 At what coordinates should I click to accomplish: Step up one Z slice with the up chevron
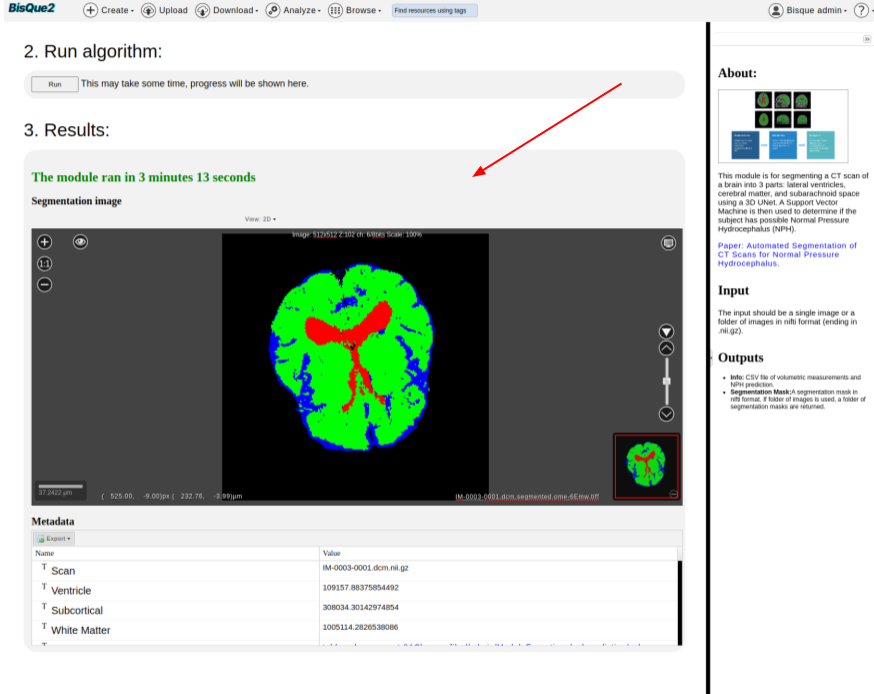point(667,348)
